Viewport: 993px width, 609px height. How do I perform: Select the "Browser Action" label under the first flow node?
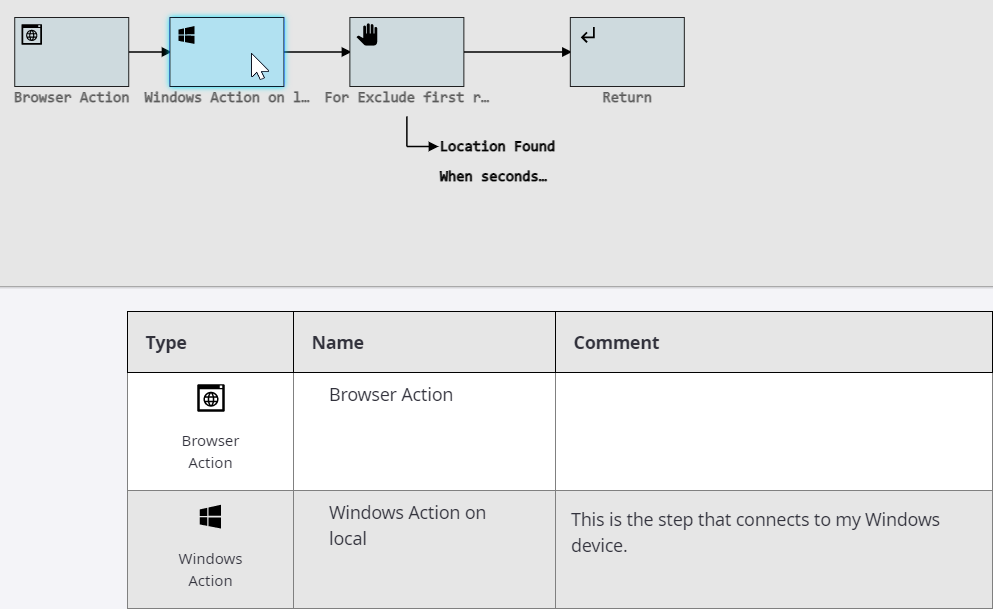point(71,97)
